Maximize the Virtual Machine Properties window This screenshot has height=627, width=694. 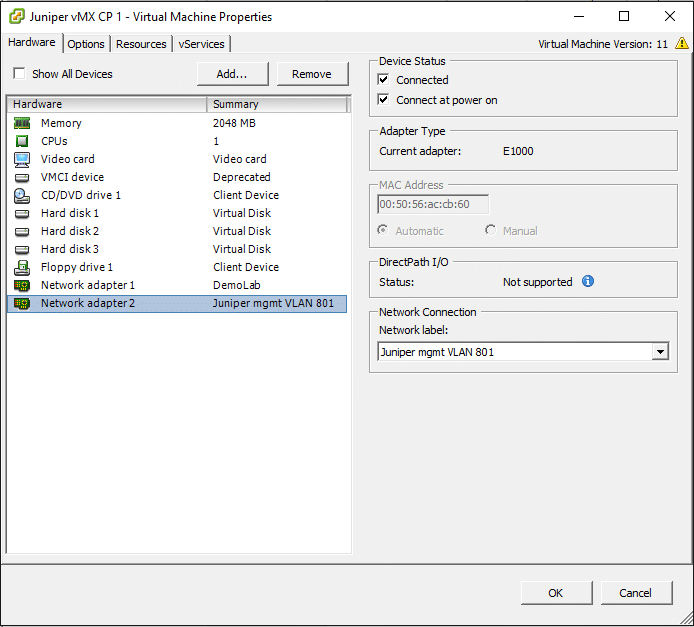click(x=624, y=16)
